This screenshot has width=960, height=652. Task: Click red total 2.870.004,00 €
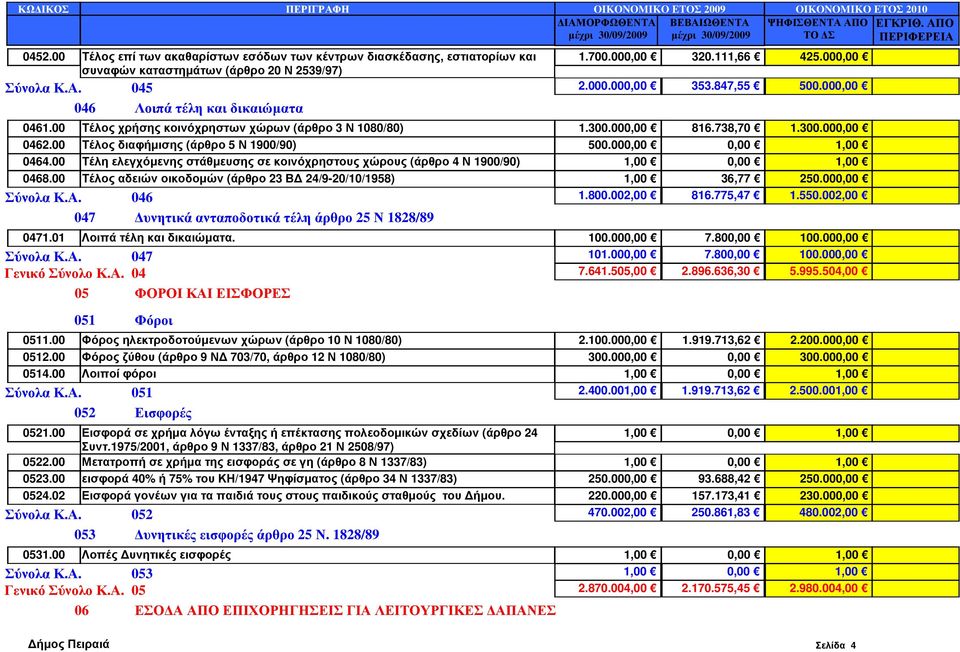pos(607,588)
